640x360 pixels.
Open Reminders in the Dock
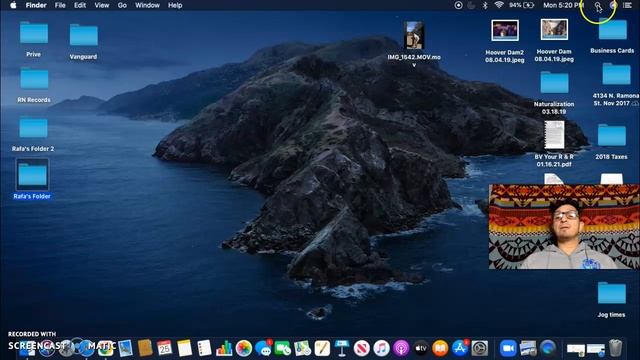(x=204, y=348)
